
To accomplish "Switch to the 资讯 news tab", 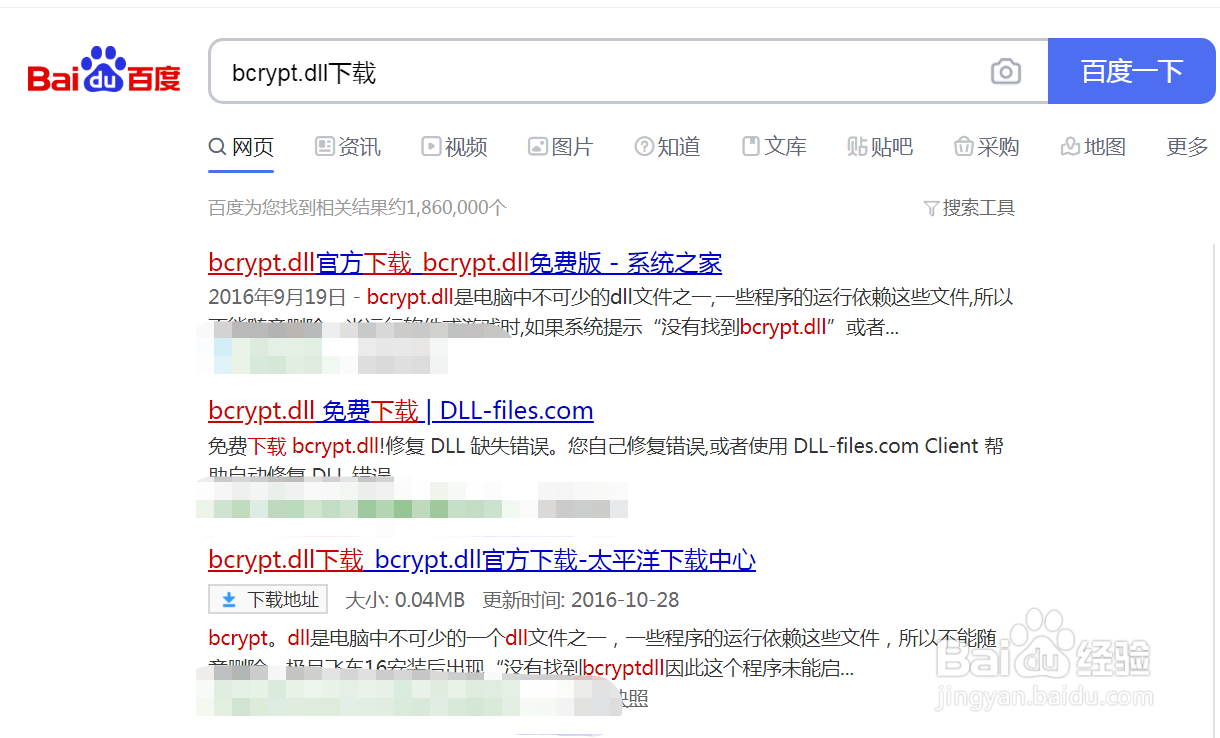I will click(x=348, y=146).
